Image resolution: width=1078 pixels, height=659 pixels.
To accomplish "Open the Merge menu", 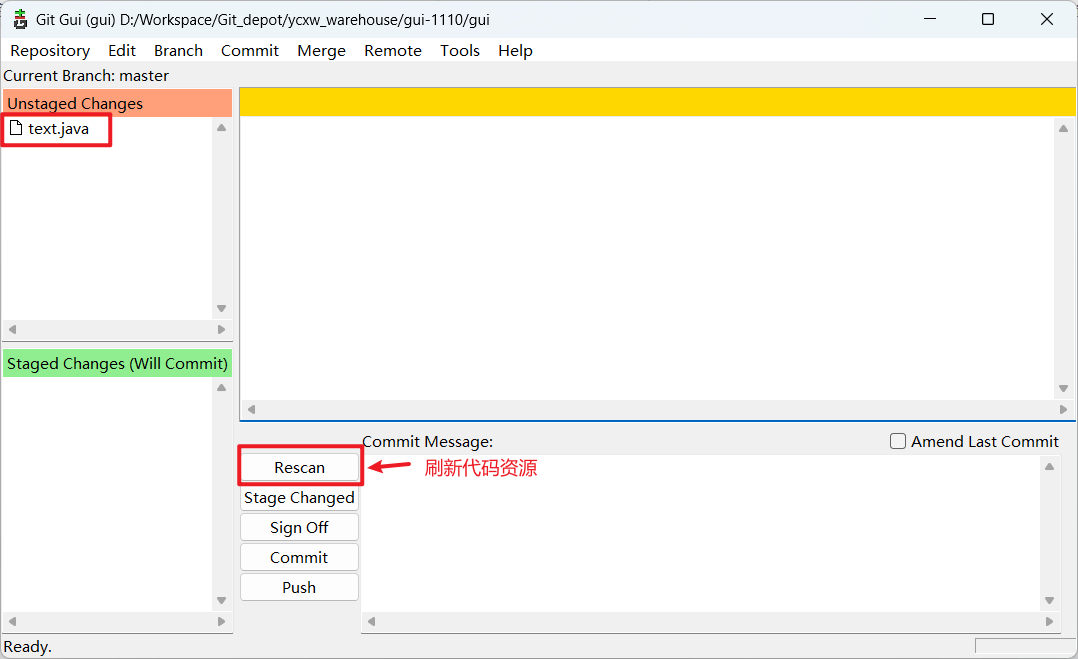I will click(321, 50).
